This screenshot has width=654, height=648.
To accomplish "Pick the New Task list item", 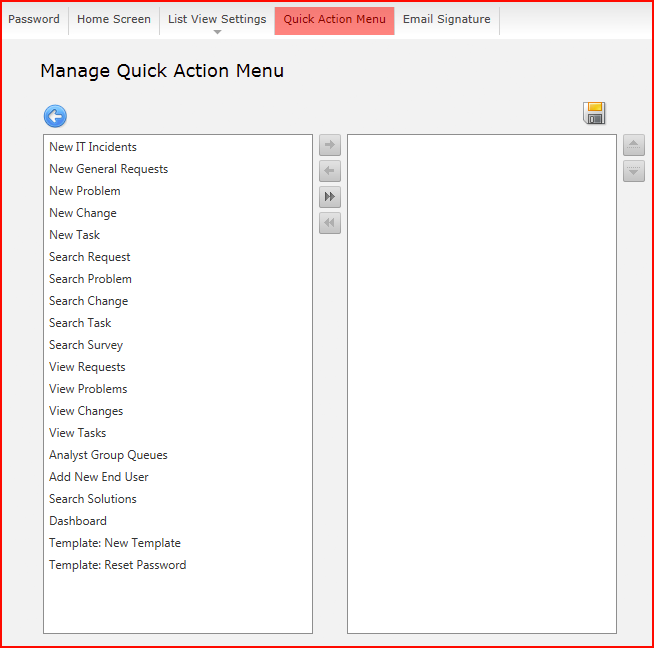I will click(x=178, y=235).
